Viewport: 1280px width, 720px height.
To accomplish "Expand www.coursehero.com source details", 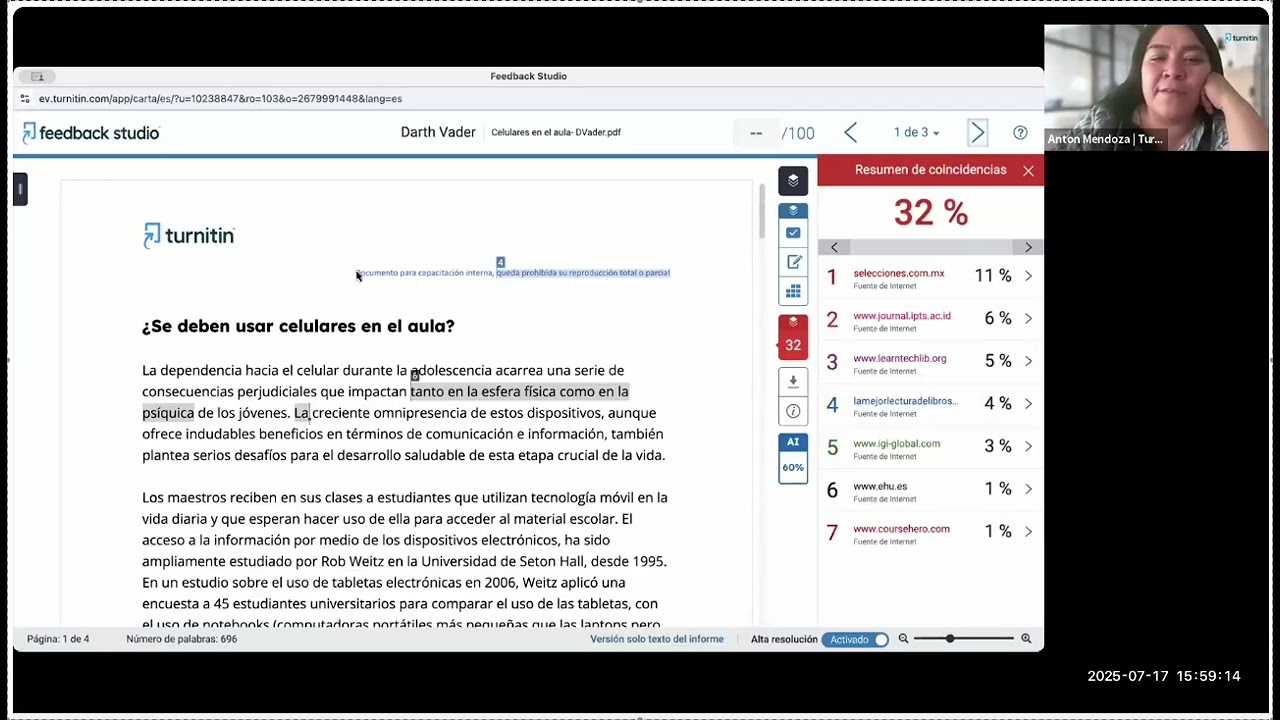I will tap(1028, 531).
